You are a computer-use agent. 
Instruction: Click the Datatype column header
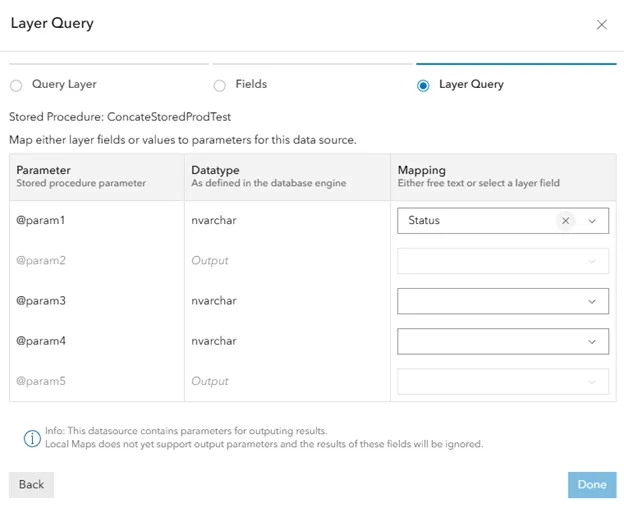(x=287, y=177)
